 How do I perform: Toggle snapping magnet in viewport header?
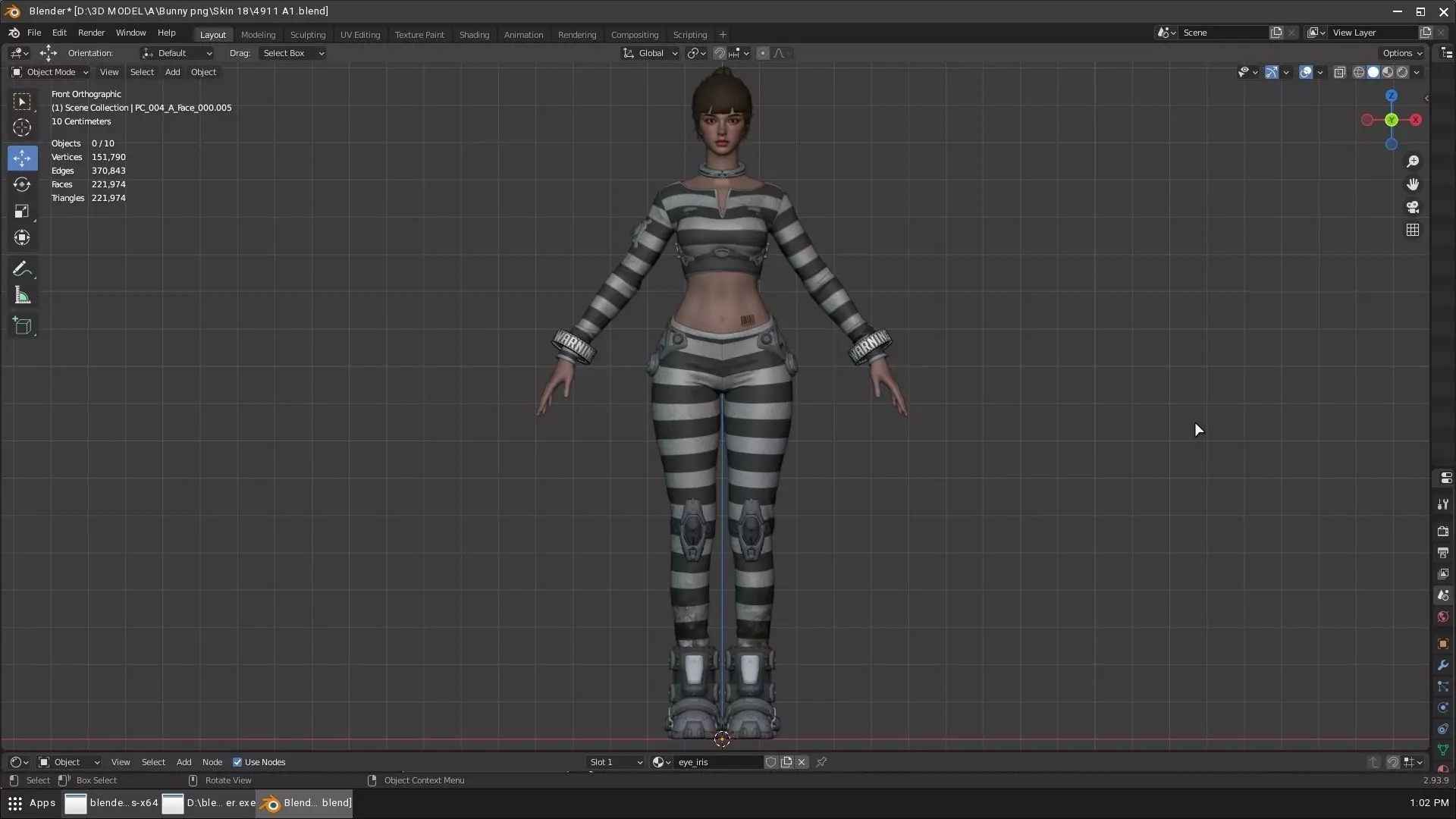(x=720, y=53)
